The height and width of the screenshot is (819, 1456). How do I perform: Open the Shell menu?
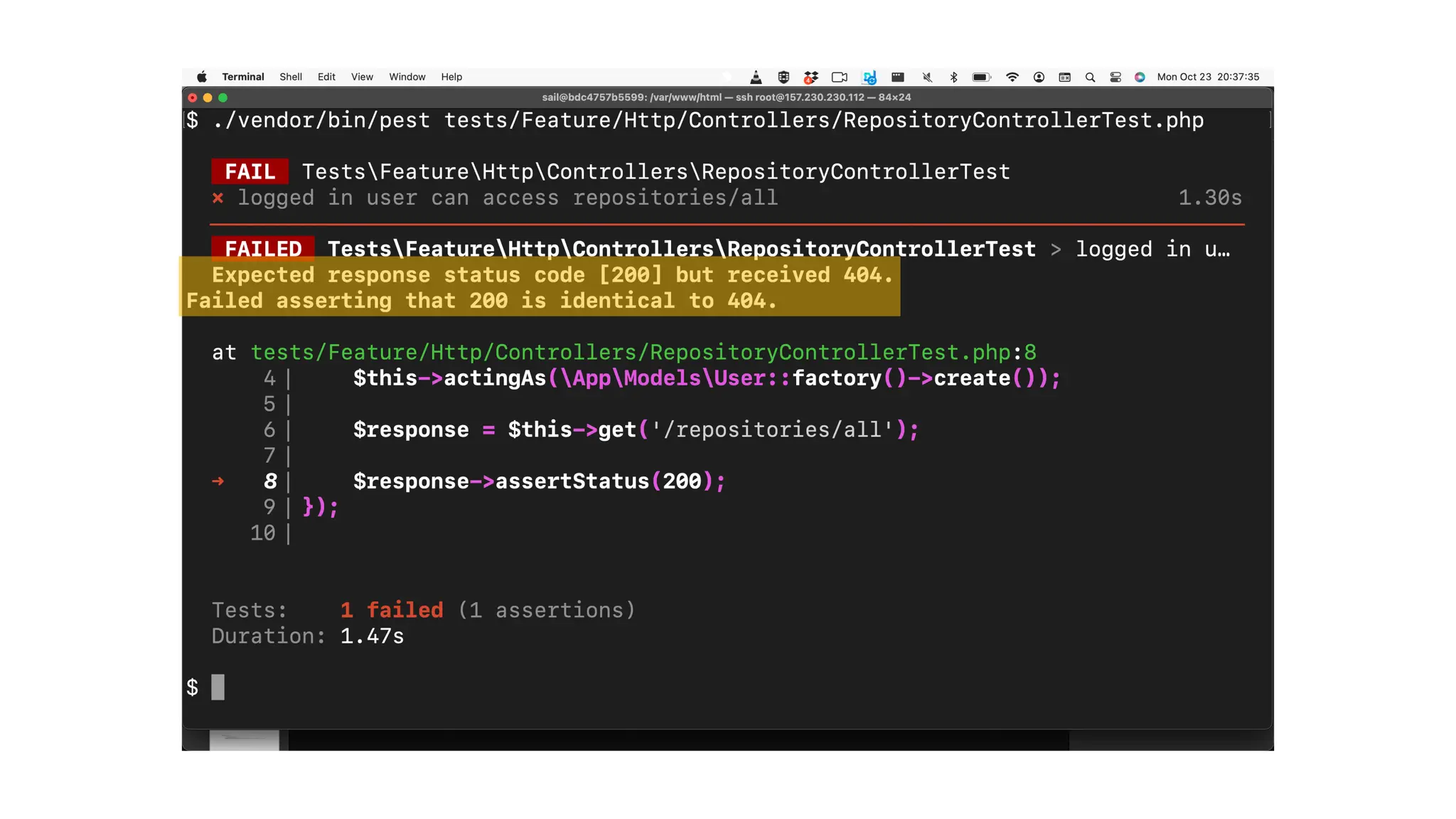coord(290,77)
